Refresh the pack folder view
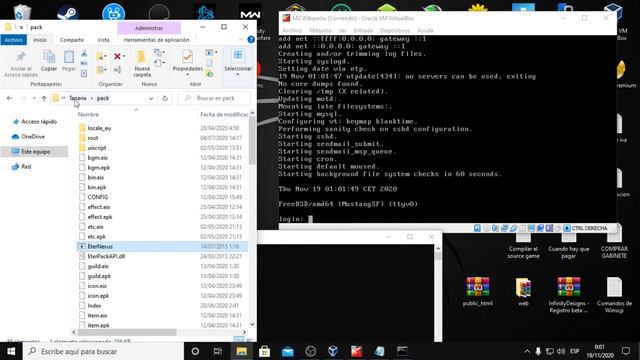This screenshot has width=640, height=360. (x=165, y=98)
